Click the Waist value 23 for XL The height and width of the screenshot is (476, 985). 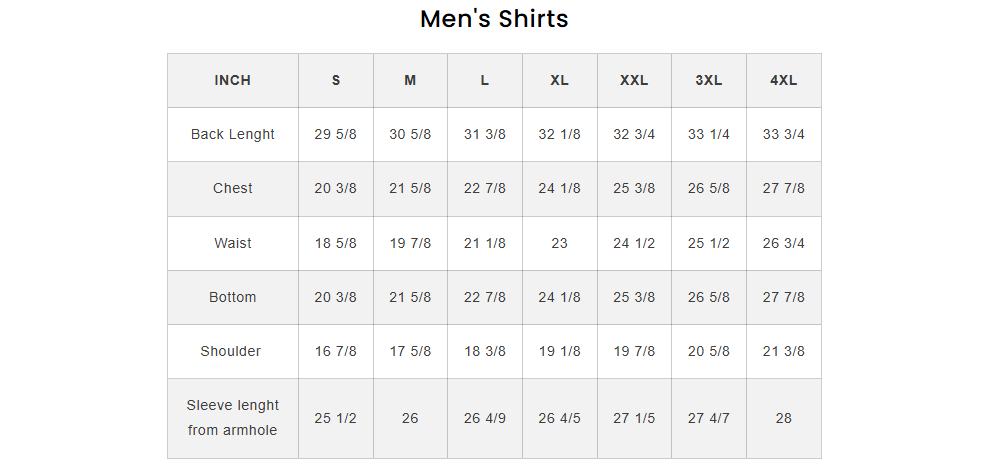click(x=559, y=243)
